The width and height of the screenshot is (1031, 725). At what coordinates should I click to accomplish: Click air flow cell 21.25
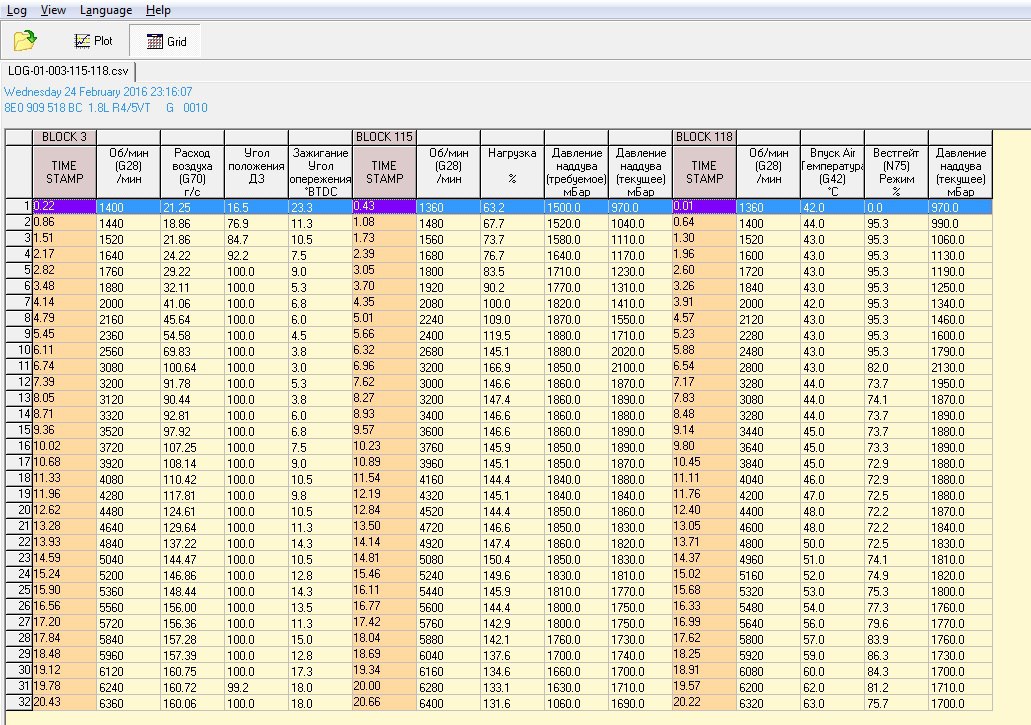pos(193,207)
